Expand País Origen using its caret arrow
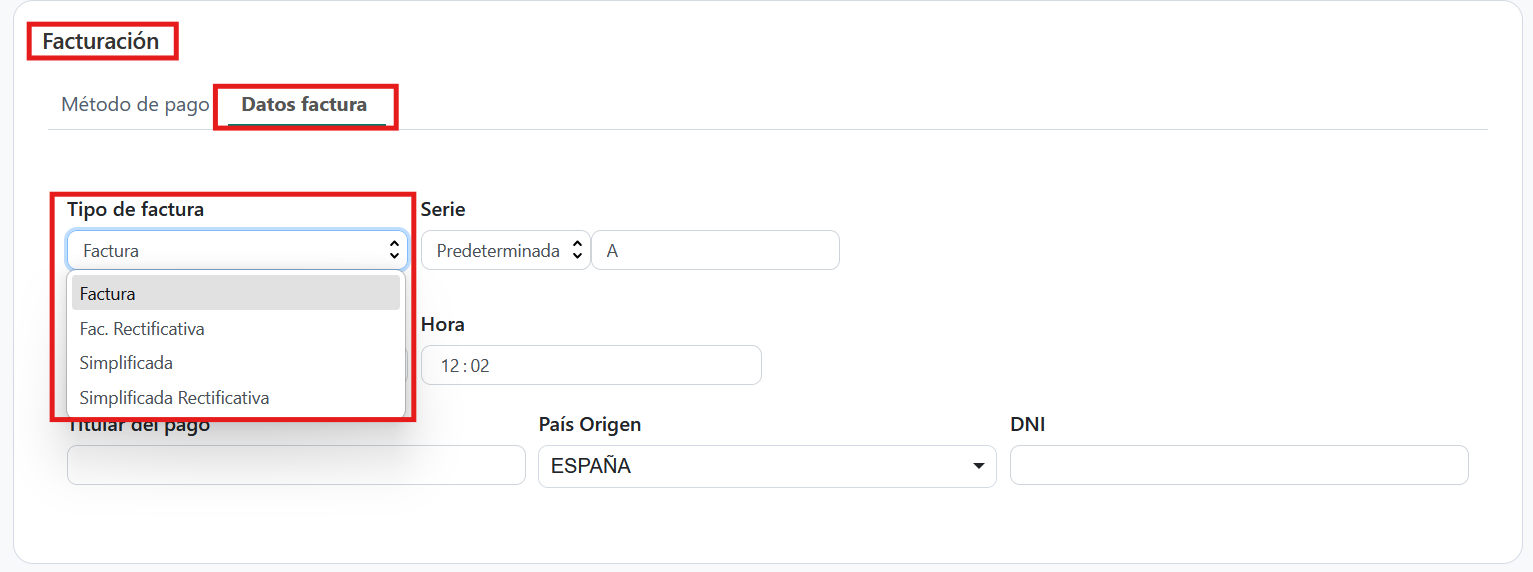The height and width of the screenshot is (572, 1533). pyautogui.click(x=977, y=467)
